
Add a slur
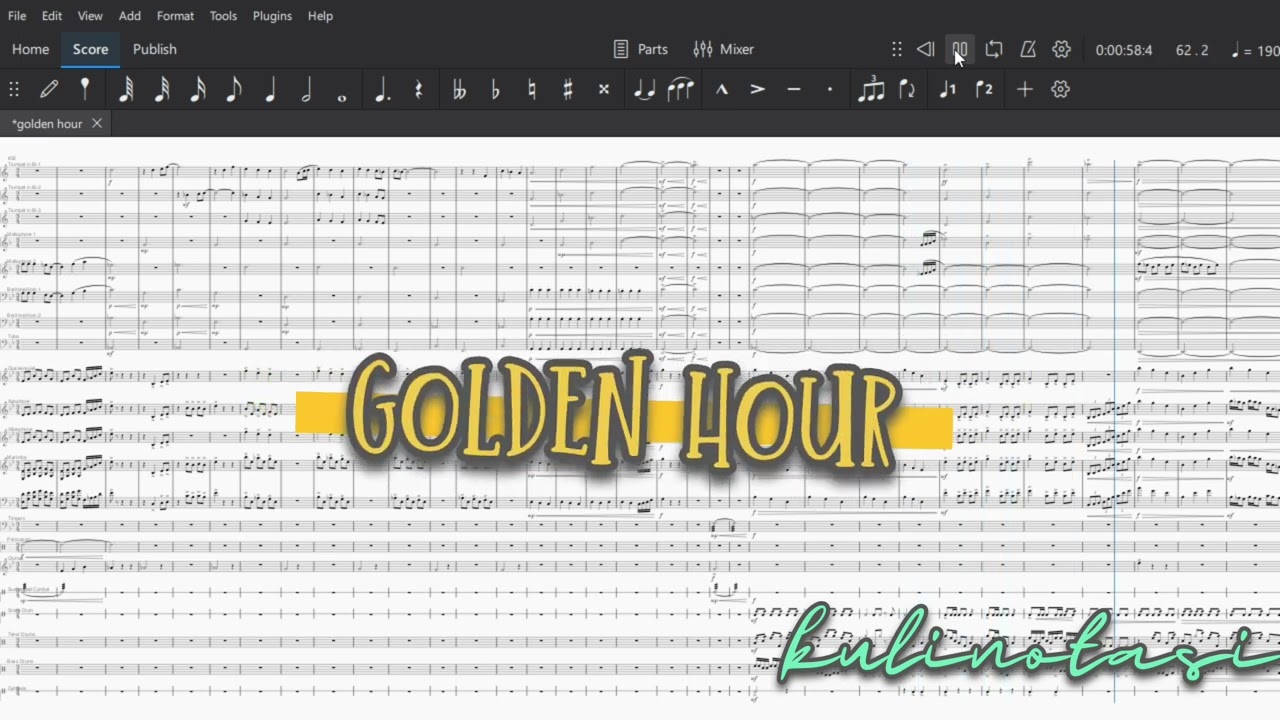680,90
